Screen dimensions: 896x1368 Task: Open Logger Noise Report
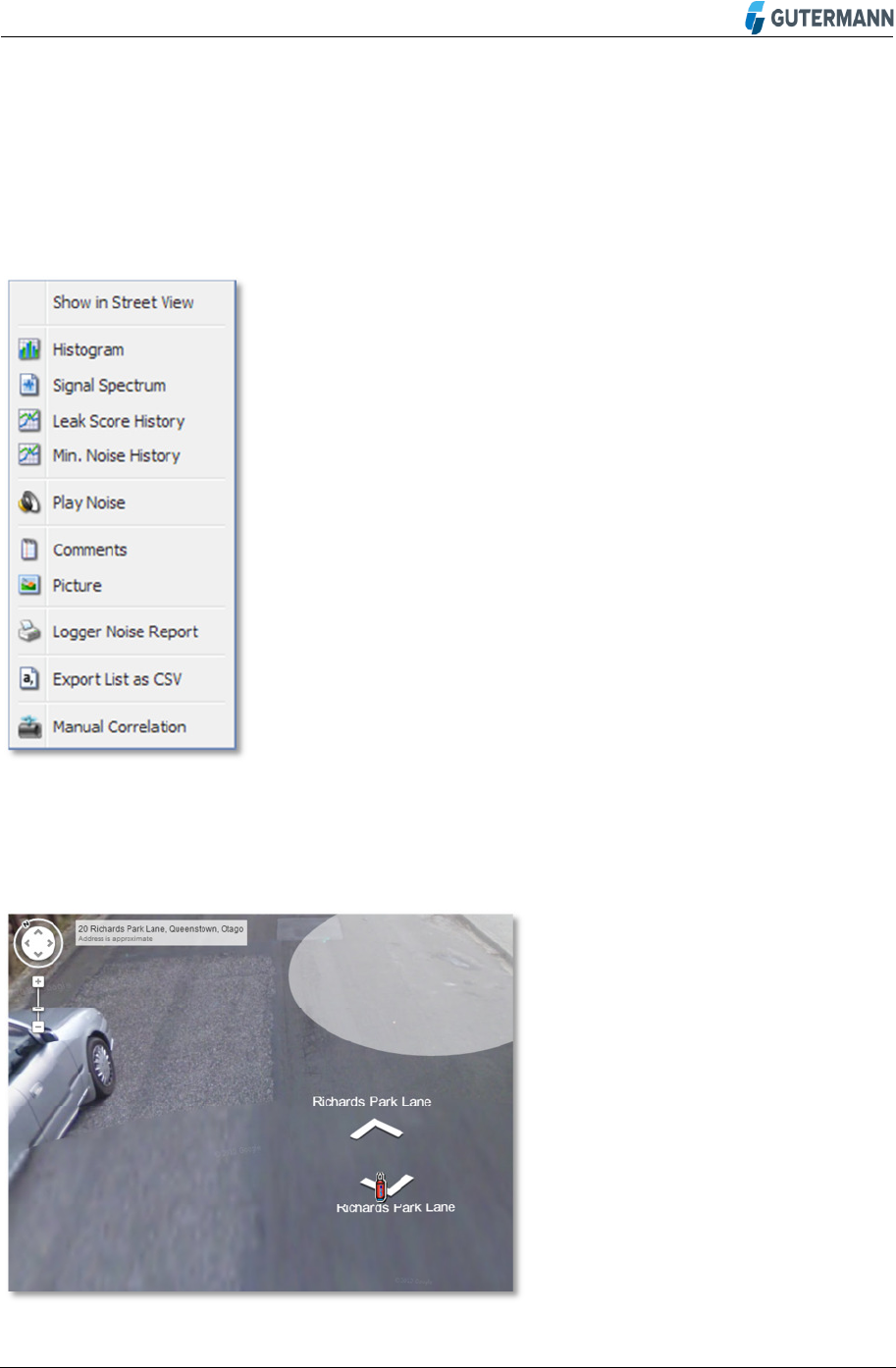pyautogui.click(x=126, y=632)
